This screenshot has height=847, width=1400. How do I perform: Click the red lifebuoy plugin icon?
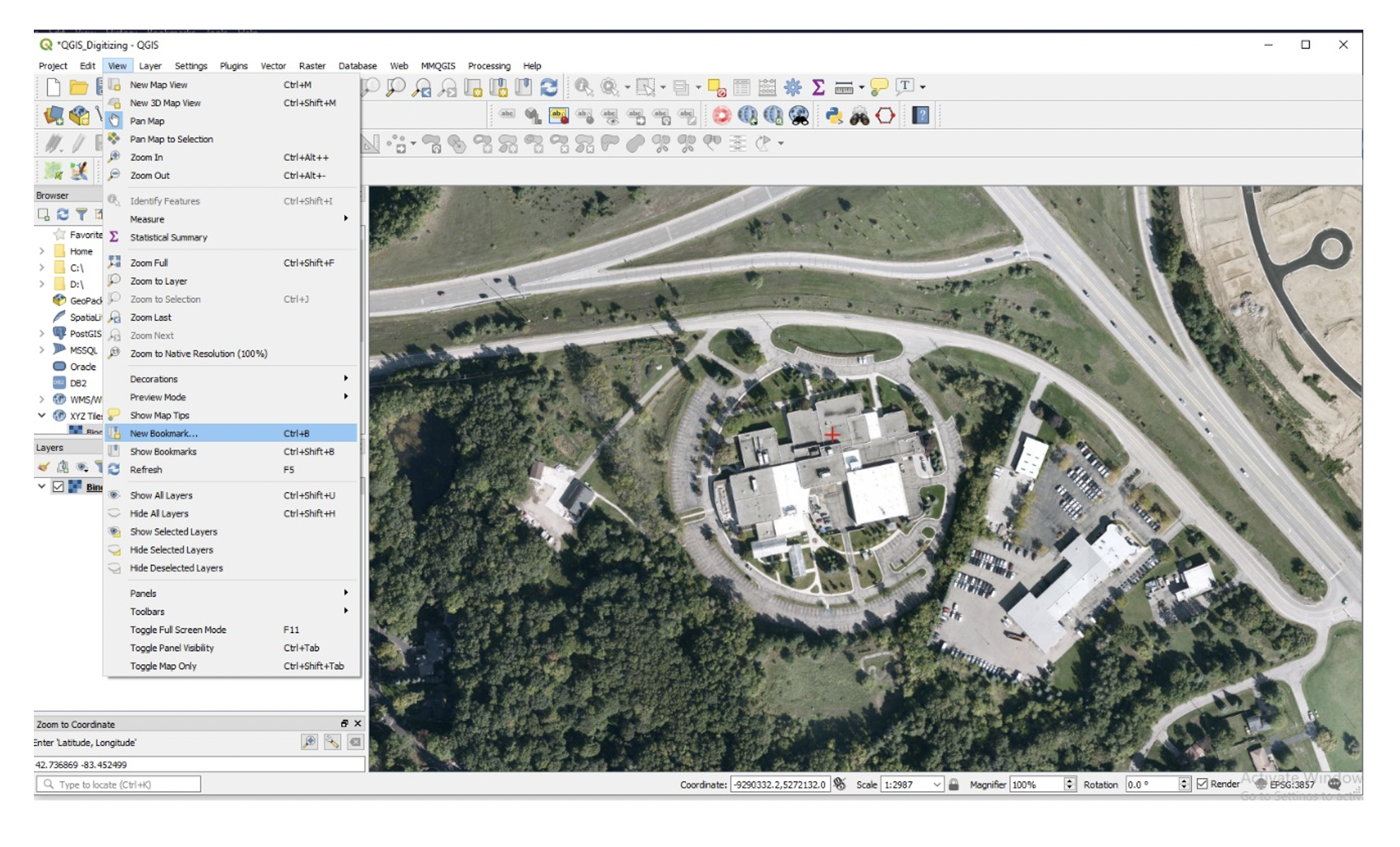click(x=721, y=115)
